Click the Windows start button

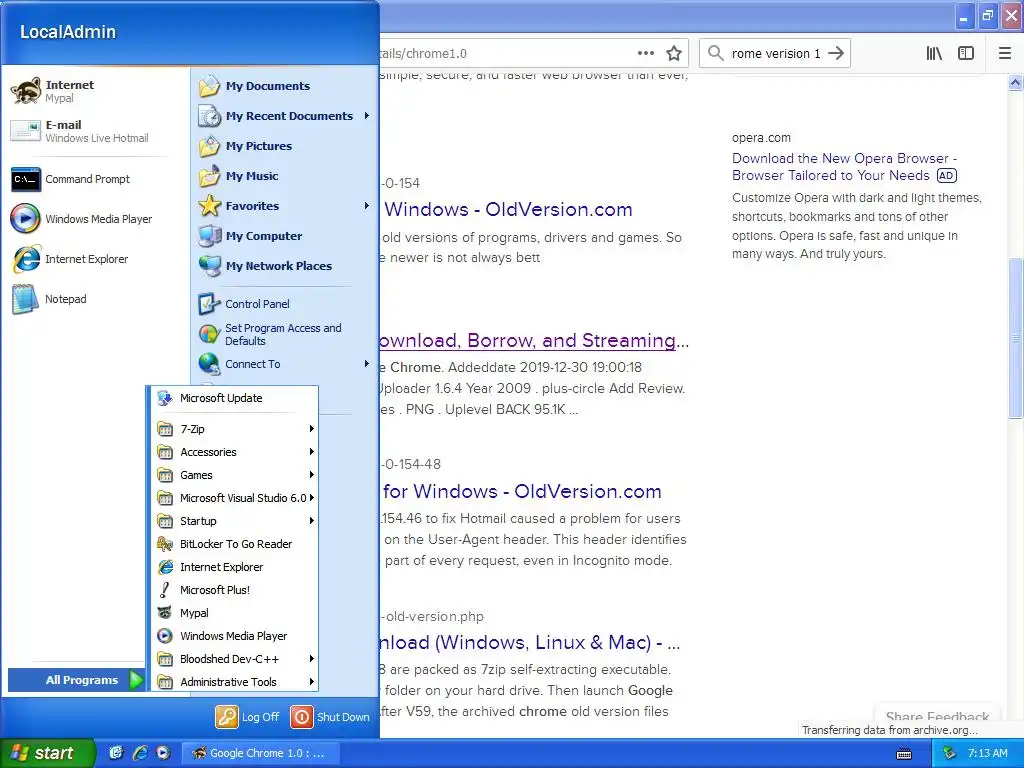coord(47,753)
